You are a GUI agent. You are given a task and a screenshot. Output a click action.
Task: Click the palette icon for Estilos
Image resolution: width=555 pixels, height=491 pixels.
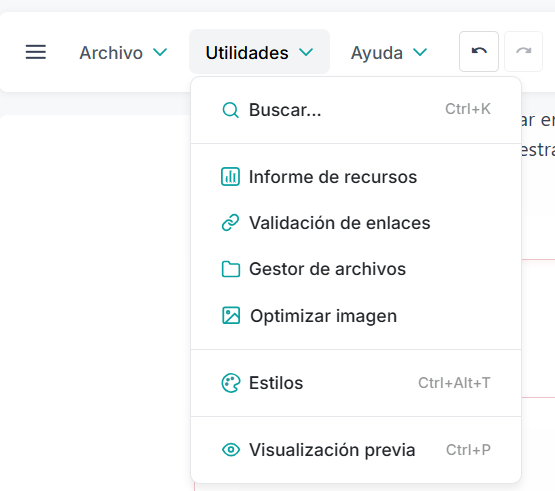pos(231,383)
